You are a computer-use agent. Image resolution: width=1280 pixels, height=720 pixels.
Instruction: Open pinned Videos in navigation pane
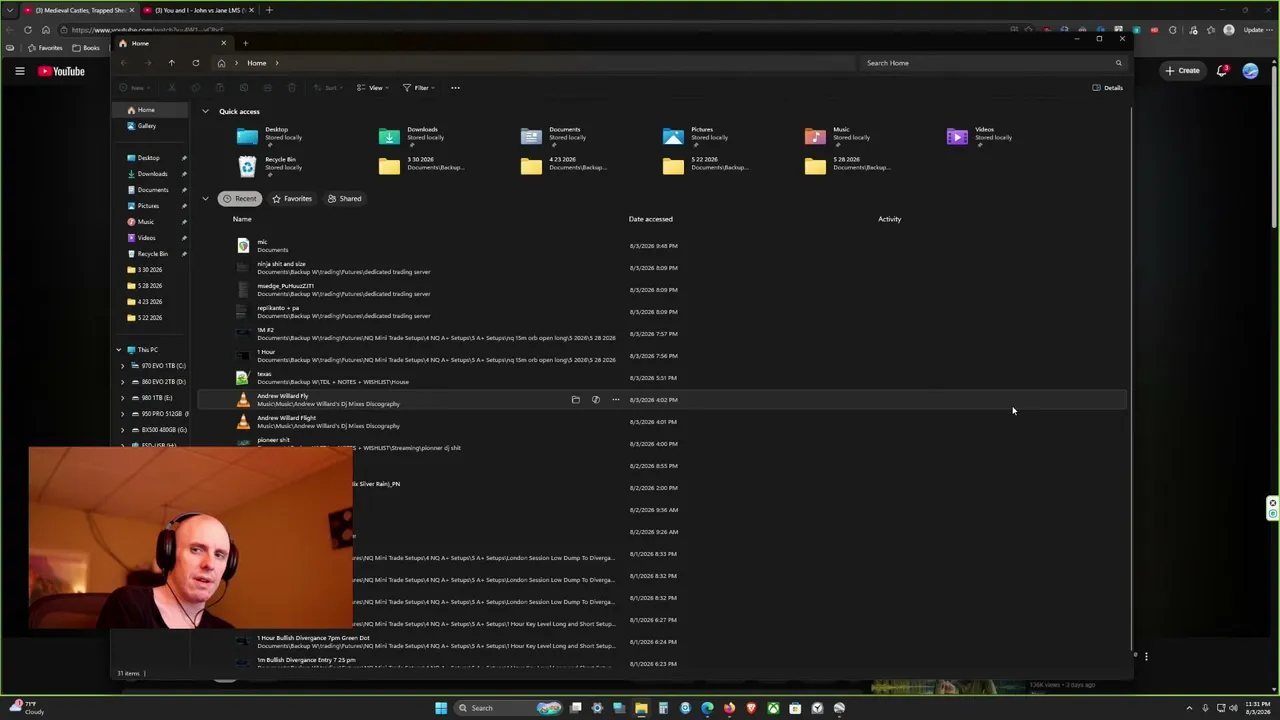(146, 238)
